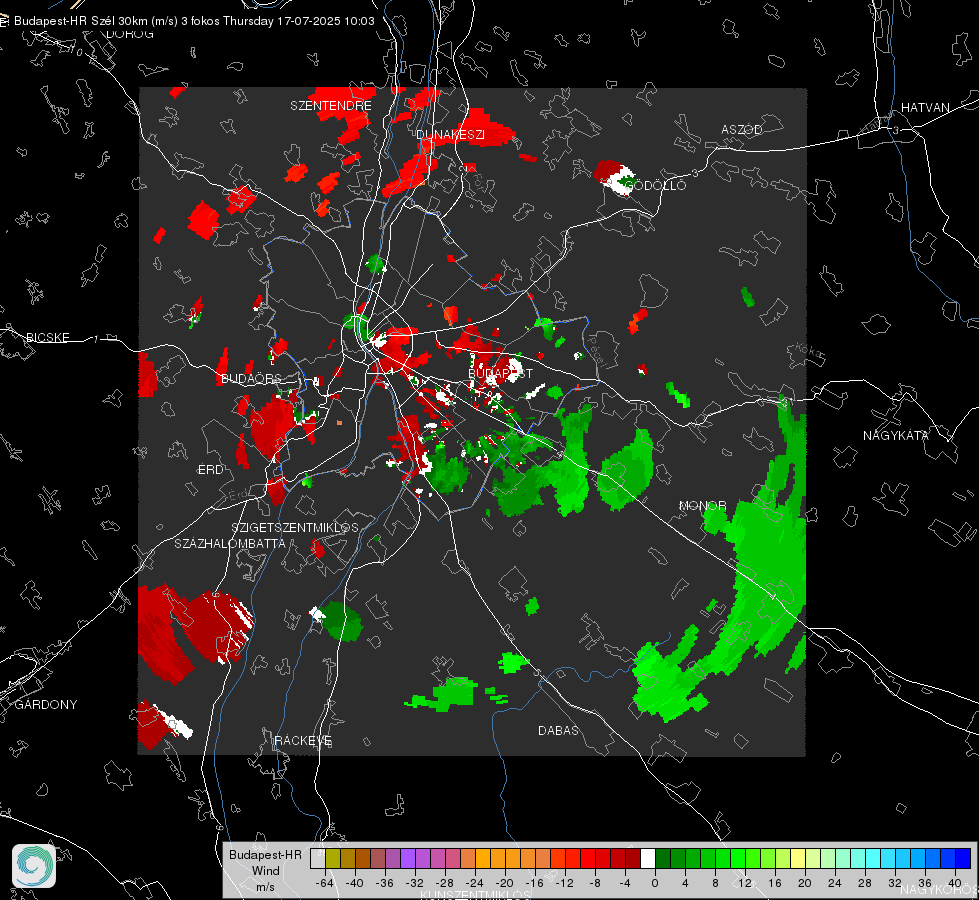Click the Budapest-HR legend title
Screen dimensions: 979x900
point(265,855)
